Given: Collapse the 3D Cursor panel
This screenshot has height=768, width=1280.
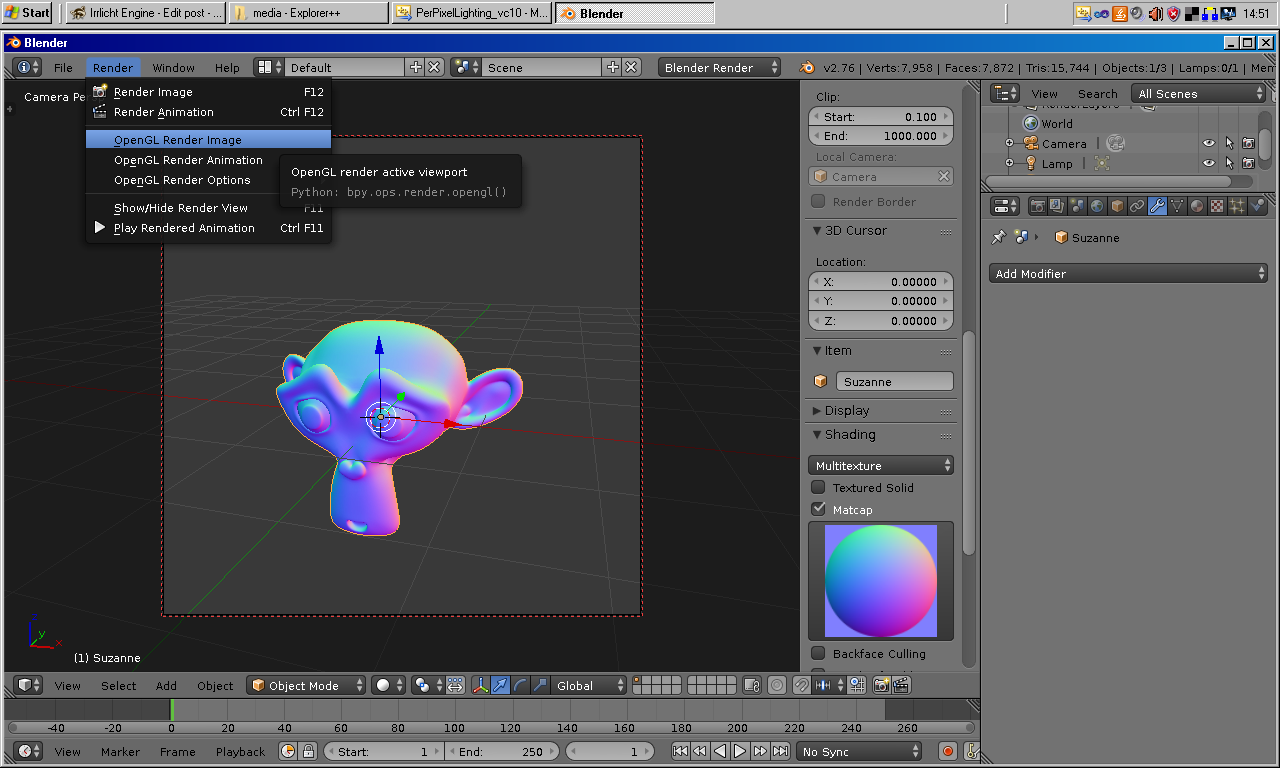Looking at the screenshot, I should (x=856, y=231).
